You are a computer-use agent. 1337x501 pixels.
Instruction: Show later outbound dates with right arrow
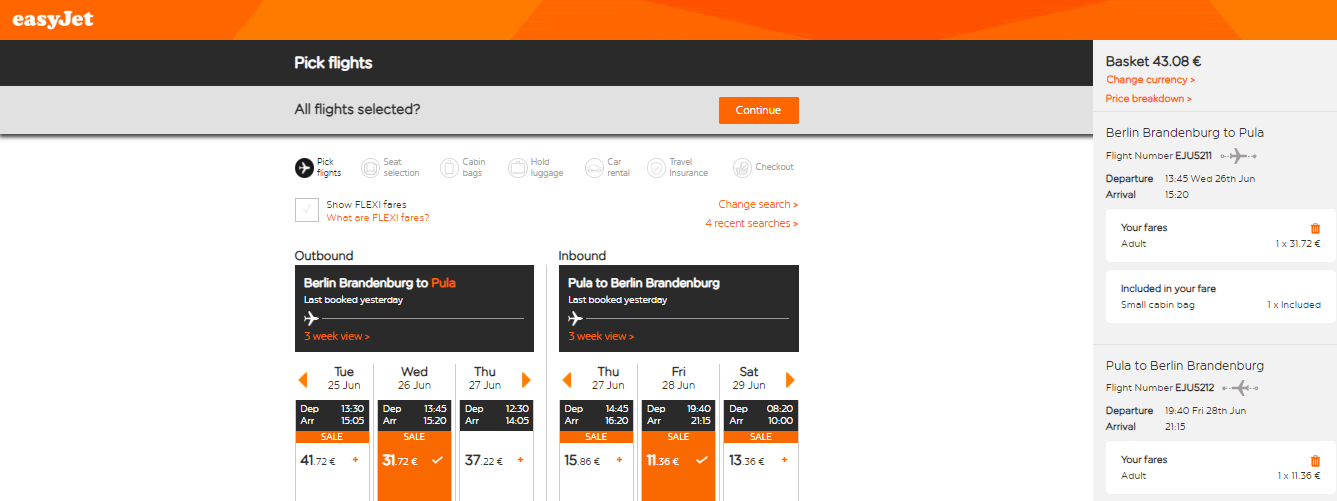[527, 380]
